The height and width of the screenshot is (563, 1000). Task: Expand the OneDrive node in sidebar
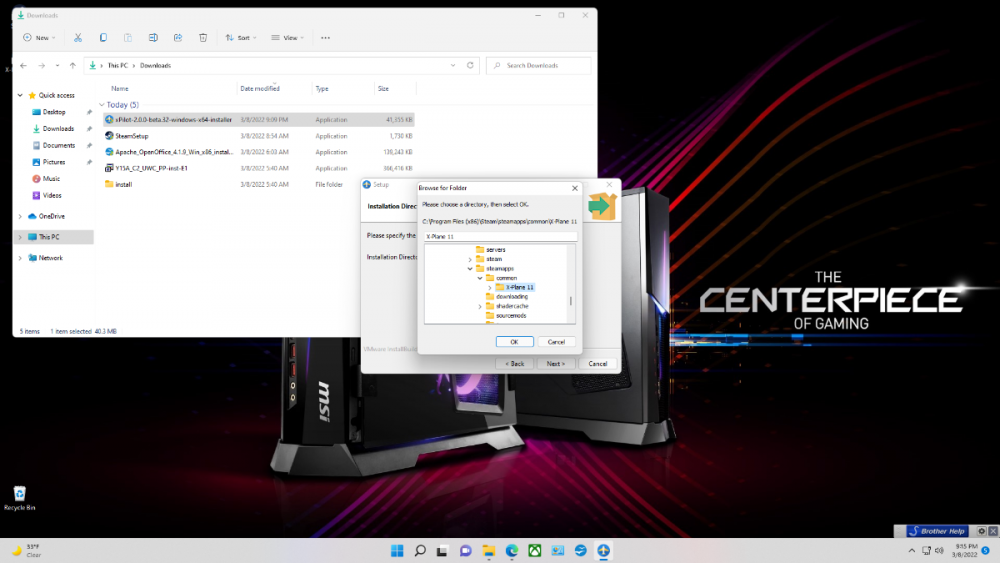point(20,216)
